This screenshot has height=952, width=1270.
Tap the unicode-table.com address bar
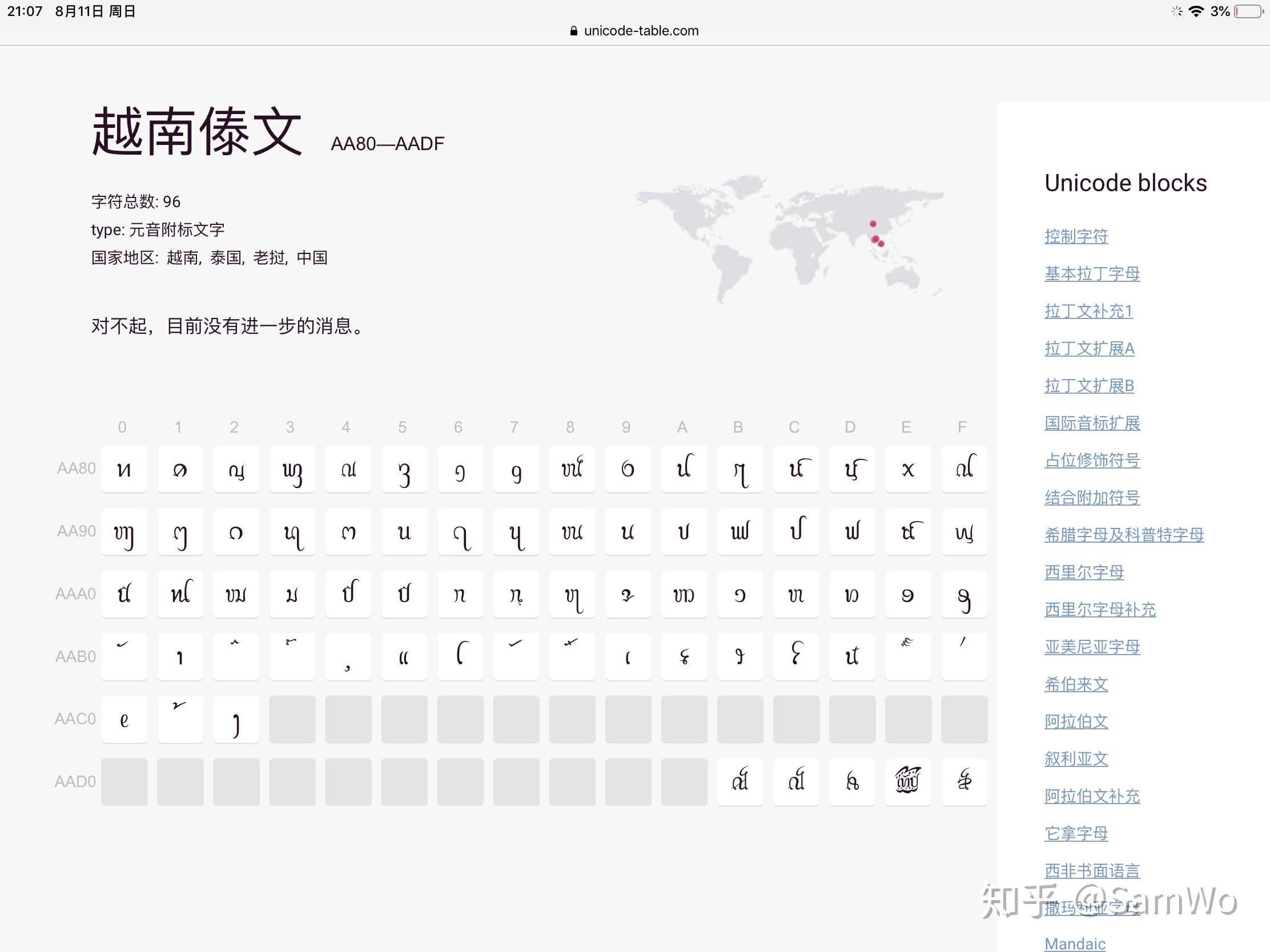[634, 31]
